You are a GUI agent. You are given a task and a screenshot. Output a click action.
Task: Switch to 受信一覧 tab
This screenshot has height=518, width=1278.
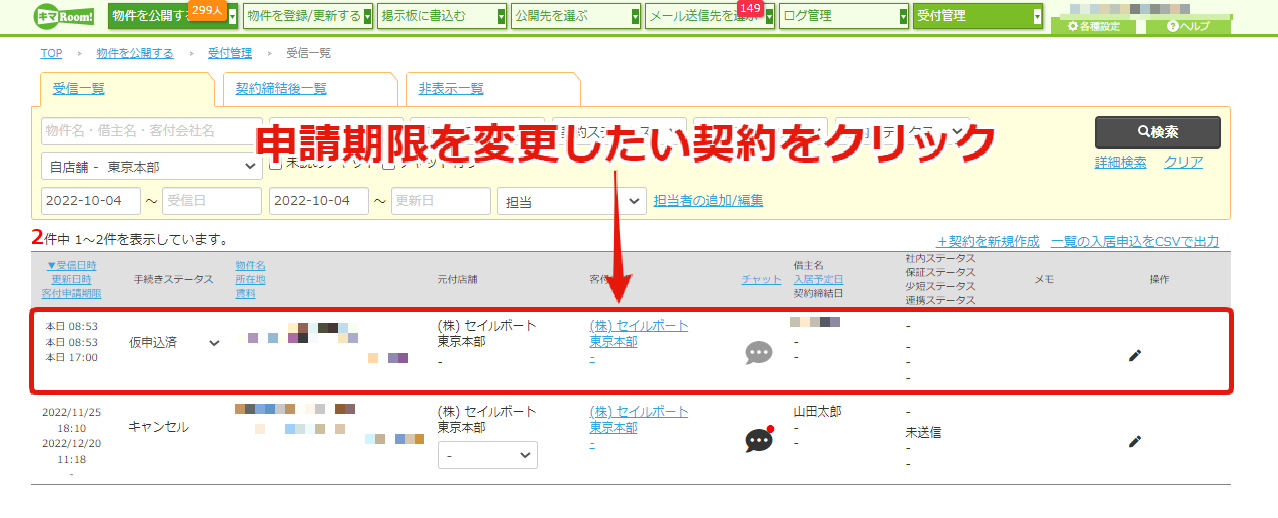79,88
